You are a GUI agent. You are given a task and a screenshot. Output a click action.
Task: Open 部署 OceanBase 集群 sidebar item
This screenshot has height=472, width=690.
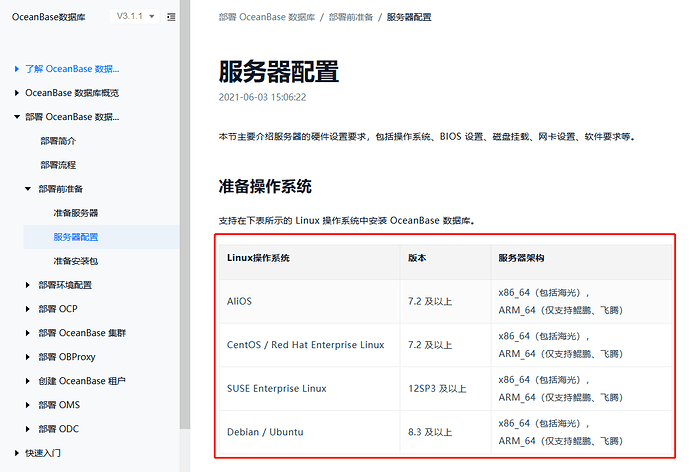pyautogui.click(x=82, y=333)
